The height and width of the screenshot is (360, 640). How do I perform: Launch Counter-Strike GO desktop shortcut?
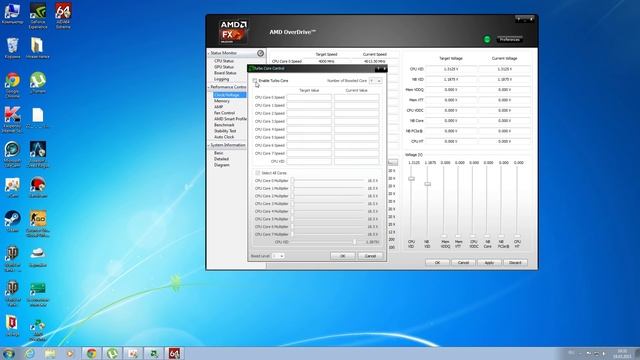pyautogui.click(x=38, y=224)
